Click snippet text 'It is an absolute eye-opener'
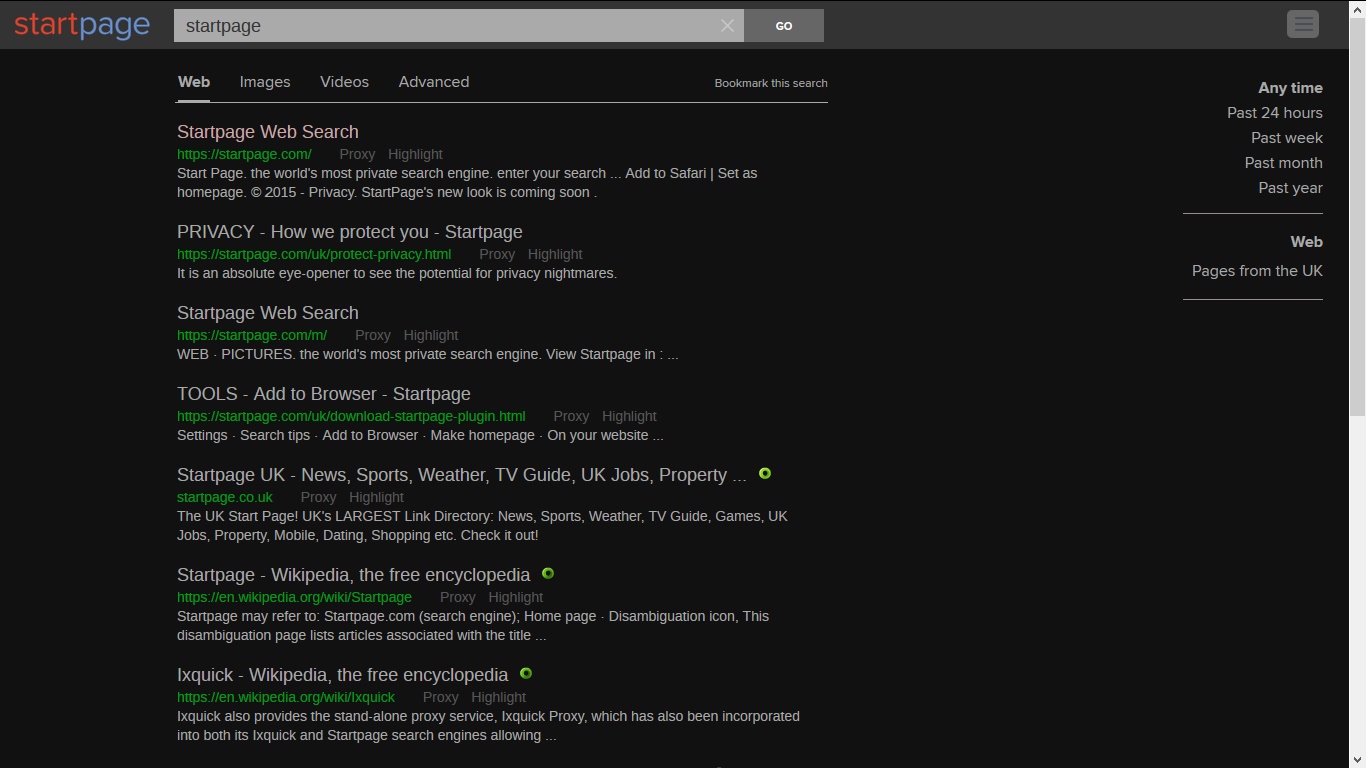This screenshot has width=1366, height=768. click(x=397, y=273)
